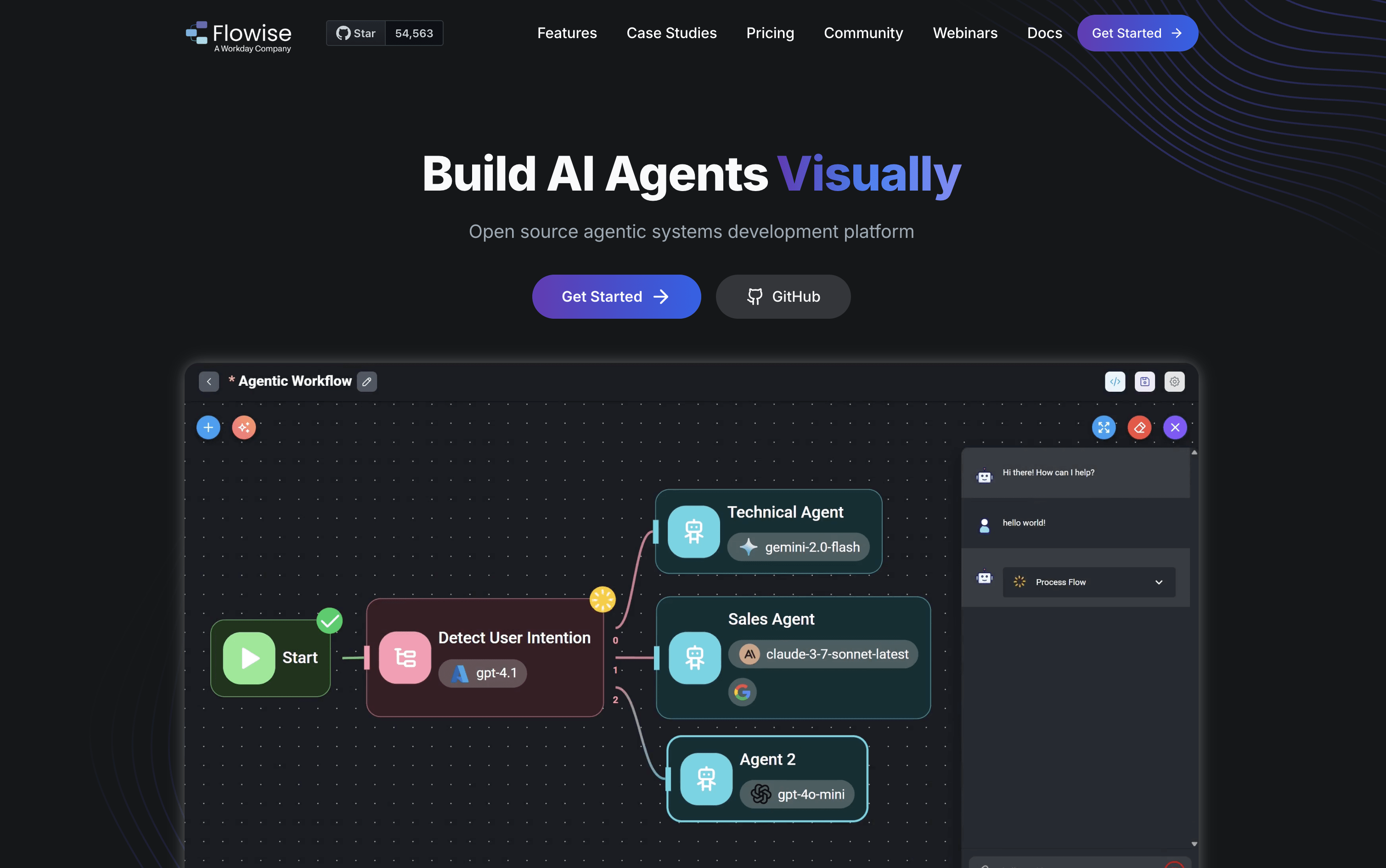This screenshot has width=1386, height=868.
Task: Click the user avatar beside hello world
Action: [984, 525]
